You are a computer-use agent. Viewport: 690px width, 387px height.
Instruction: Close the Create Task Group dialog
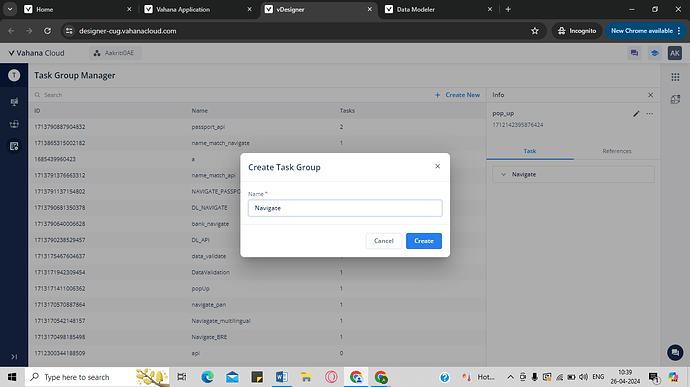coord(437,166)
